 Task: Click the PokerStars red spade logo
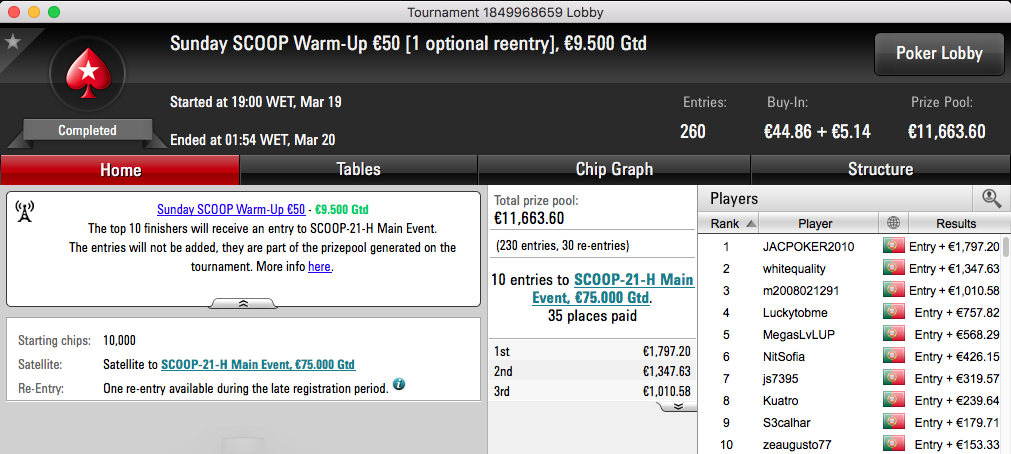(x=86, y=75)
